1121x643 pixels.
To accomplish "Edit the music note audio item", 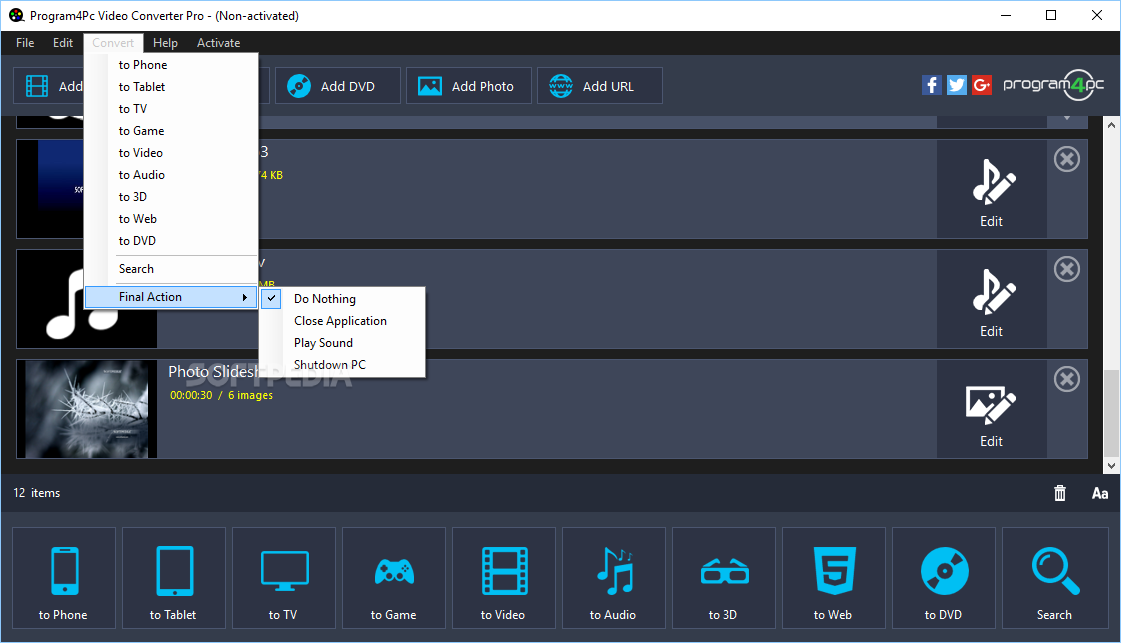I will point(992,299).
